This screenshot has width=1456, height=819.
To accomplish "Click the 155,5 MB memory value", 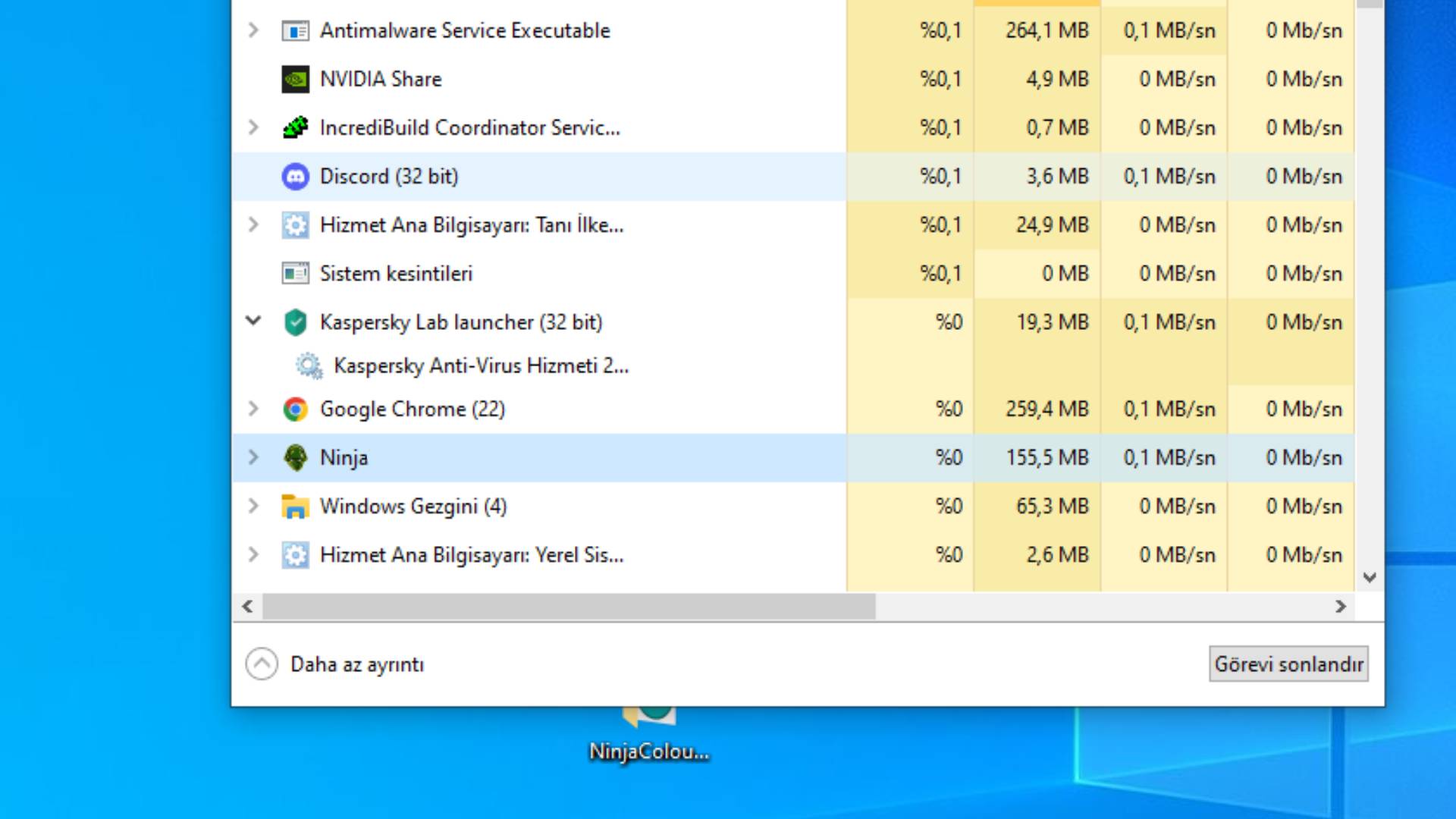I will [1047, 458].
